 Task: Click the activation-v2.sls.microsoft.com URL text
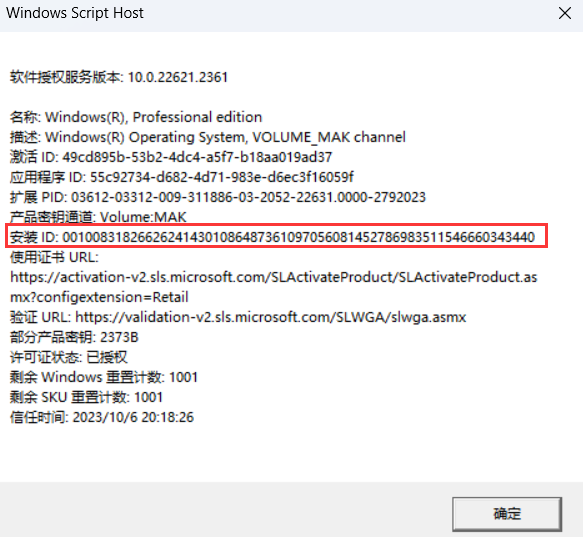pyautogui.click(x=274, y=277)
